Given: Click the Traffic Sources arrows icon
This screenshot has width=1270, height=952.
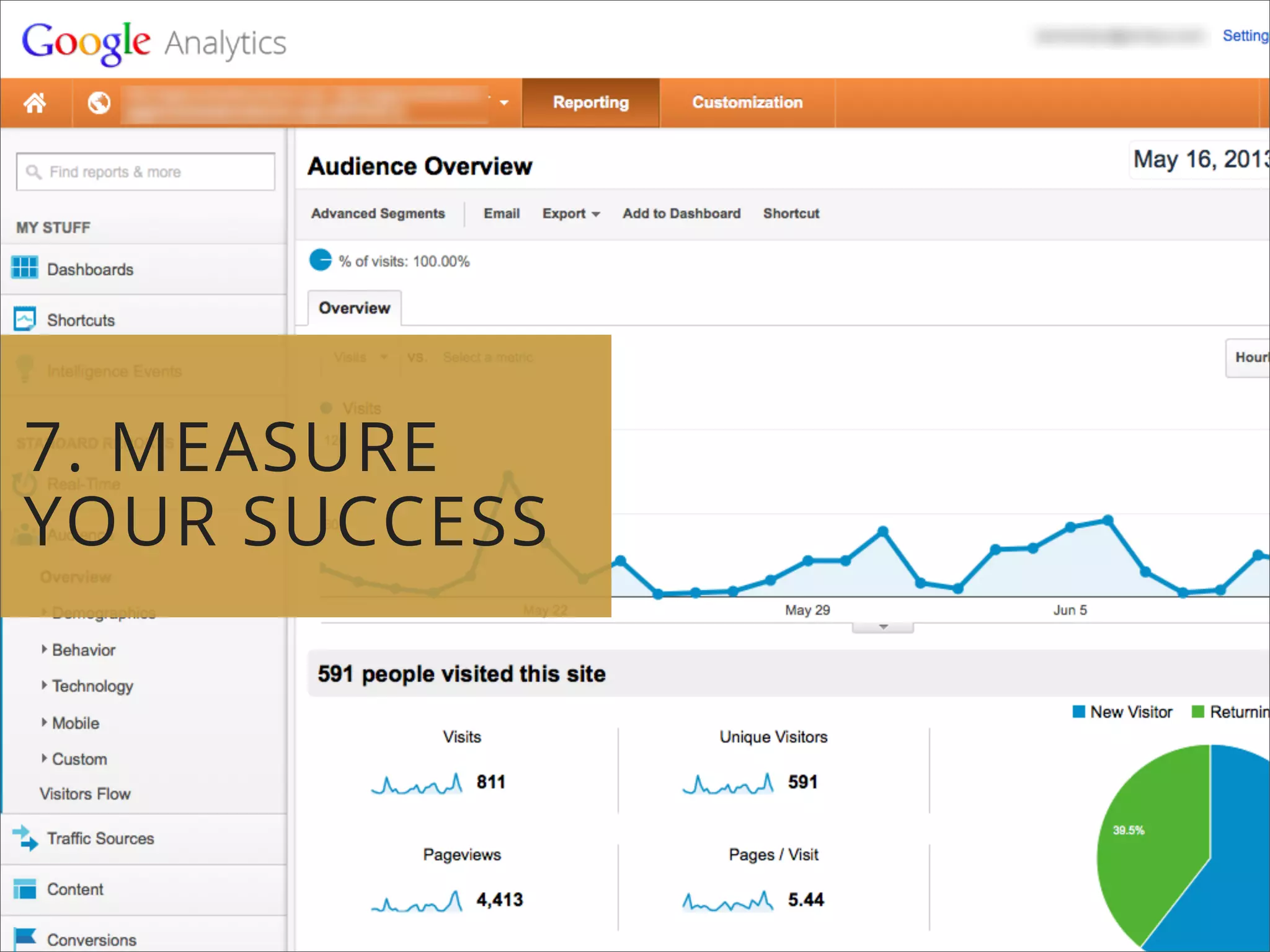Looking at the screenshot, I should tap(25, 838).
